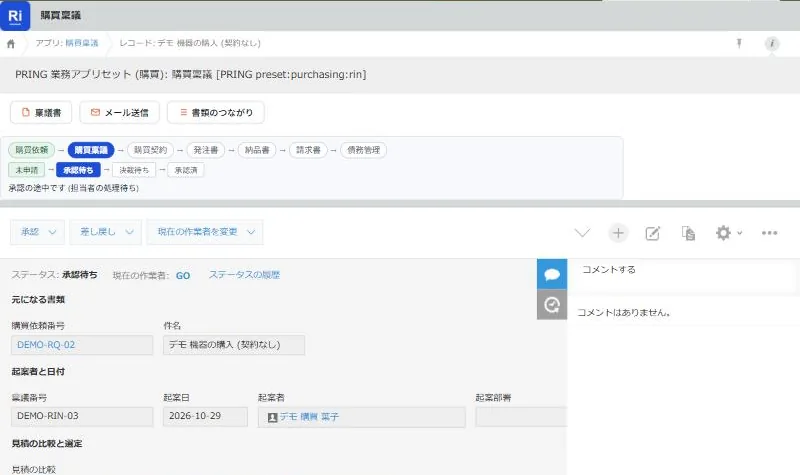Click the record breadcrumb デモ 機器の購入
Screen dimensions: 800x475
(190, 43)
